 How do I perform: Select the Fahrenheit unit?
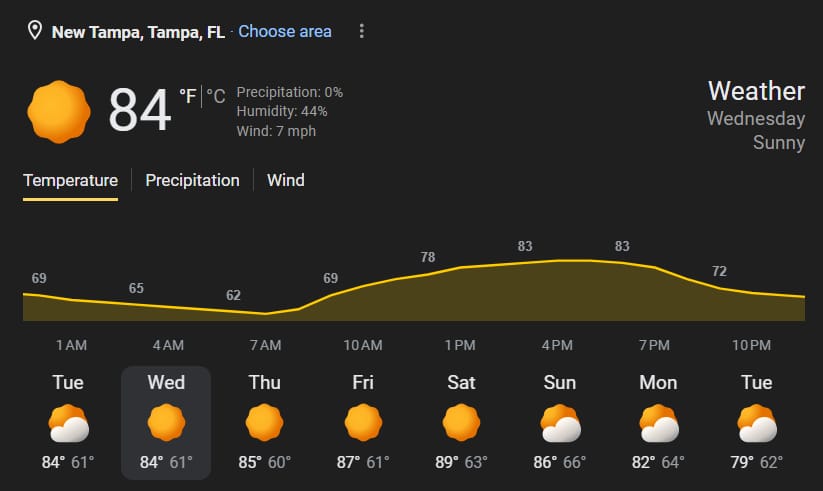[187, 96]
